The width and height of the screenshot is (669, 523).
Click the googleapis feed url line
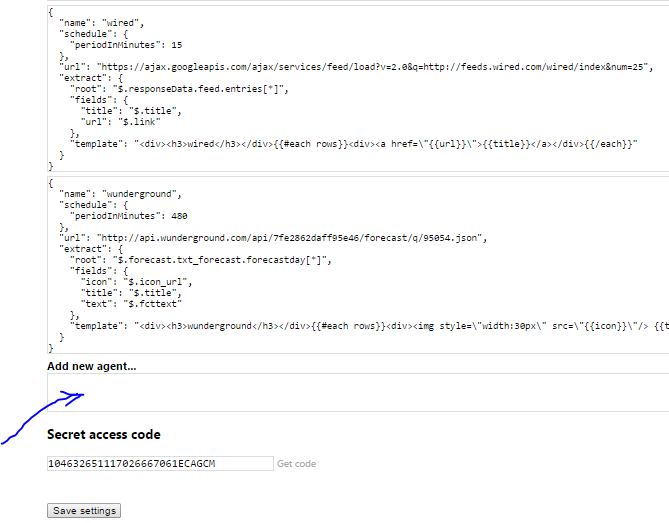[x=356, y=67]
